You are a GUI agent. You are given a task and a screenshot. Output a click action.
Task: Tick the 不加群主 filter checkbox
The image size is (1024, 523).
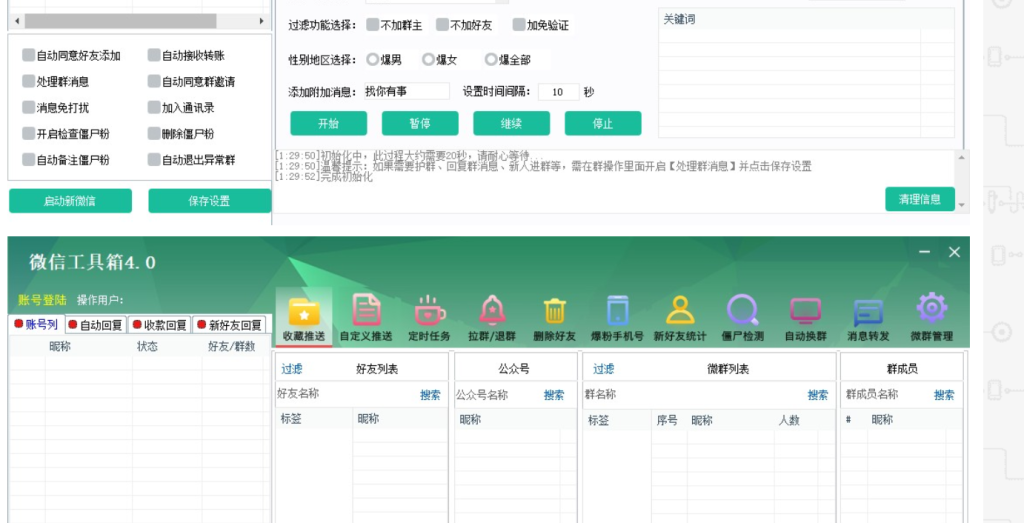[372, 25]
